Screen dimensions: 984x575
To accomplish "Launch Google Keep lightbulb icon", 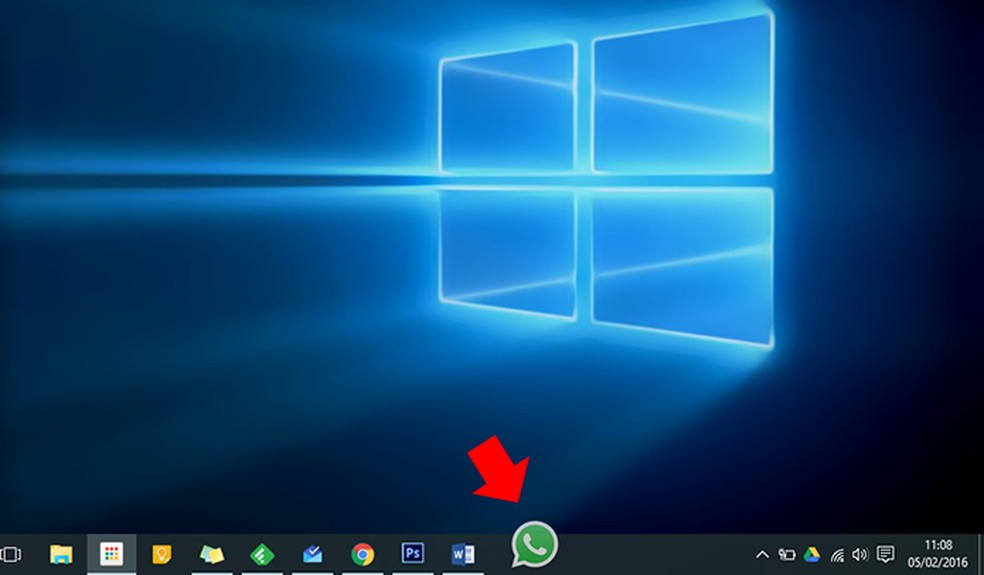I will pyautogui.click(x=162, y=554).
